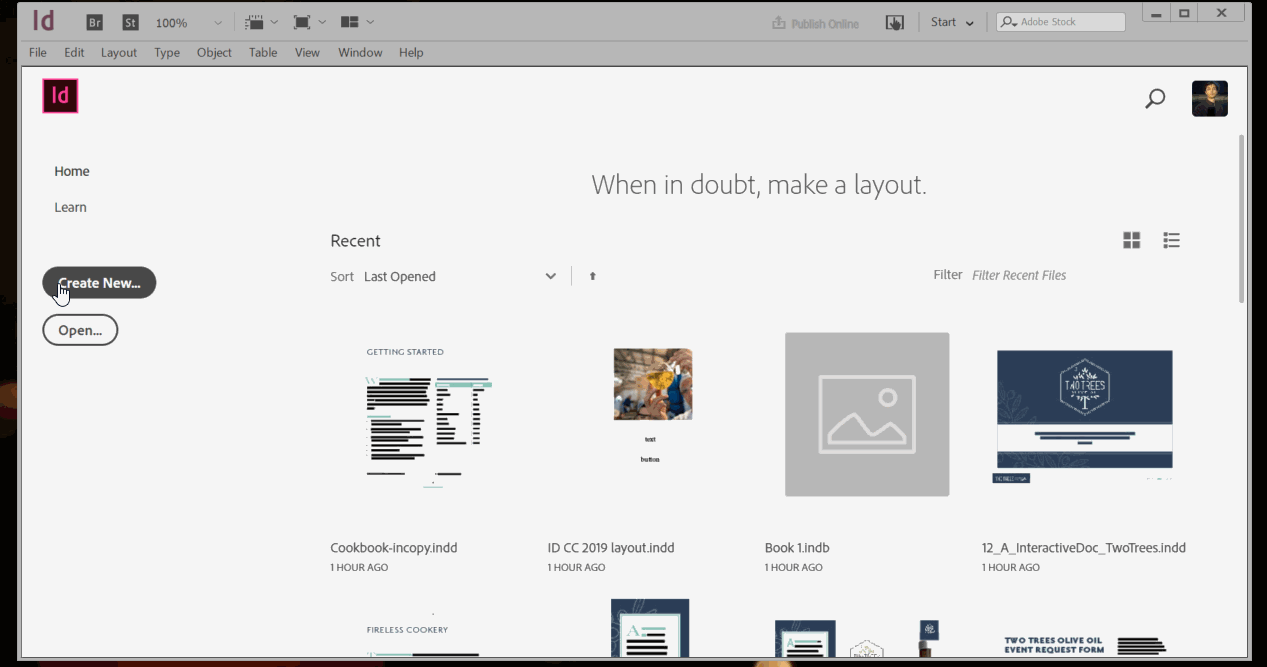Click the Book 1.indb file name
1267x667 pixels.
point(797,548)
